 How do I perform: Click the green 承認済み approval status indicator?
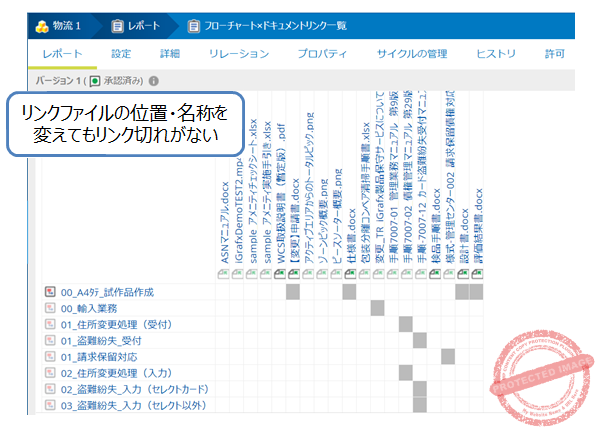(x=94, y=82)
